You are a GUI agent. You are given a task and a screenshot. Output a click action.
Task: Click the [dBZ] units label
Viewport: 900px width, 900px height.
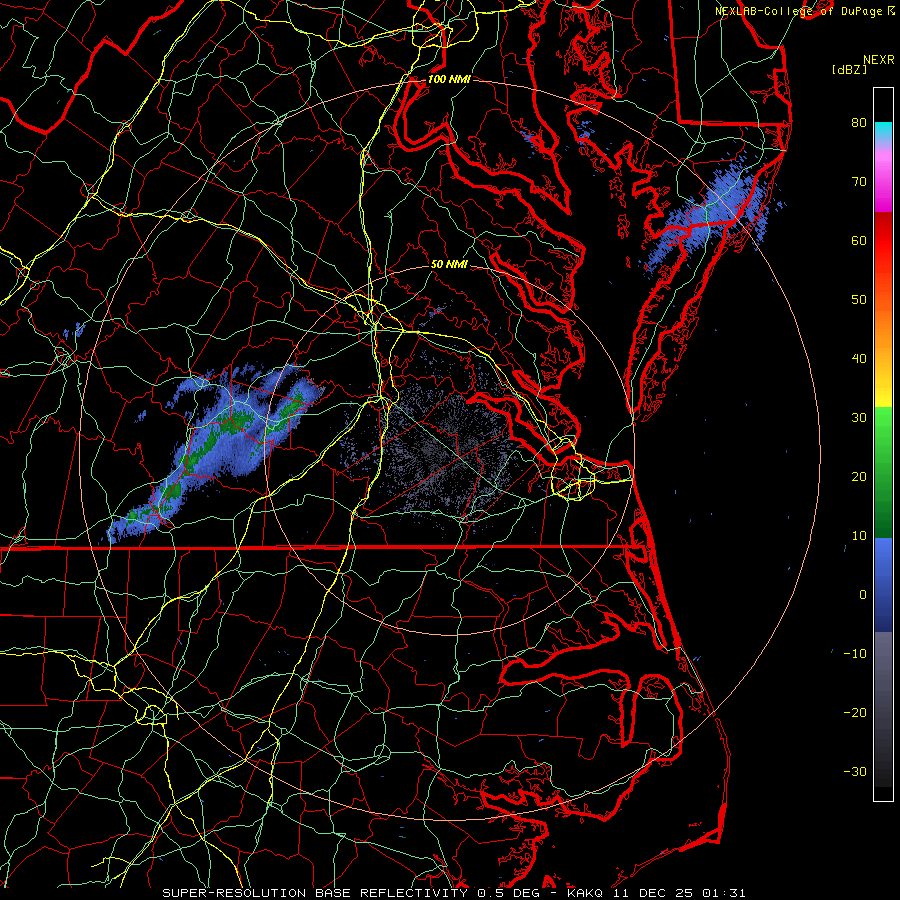click(849, 70)
